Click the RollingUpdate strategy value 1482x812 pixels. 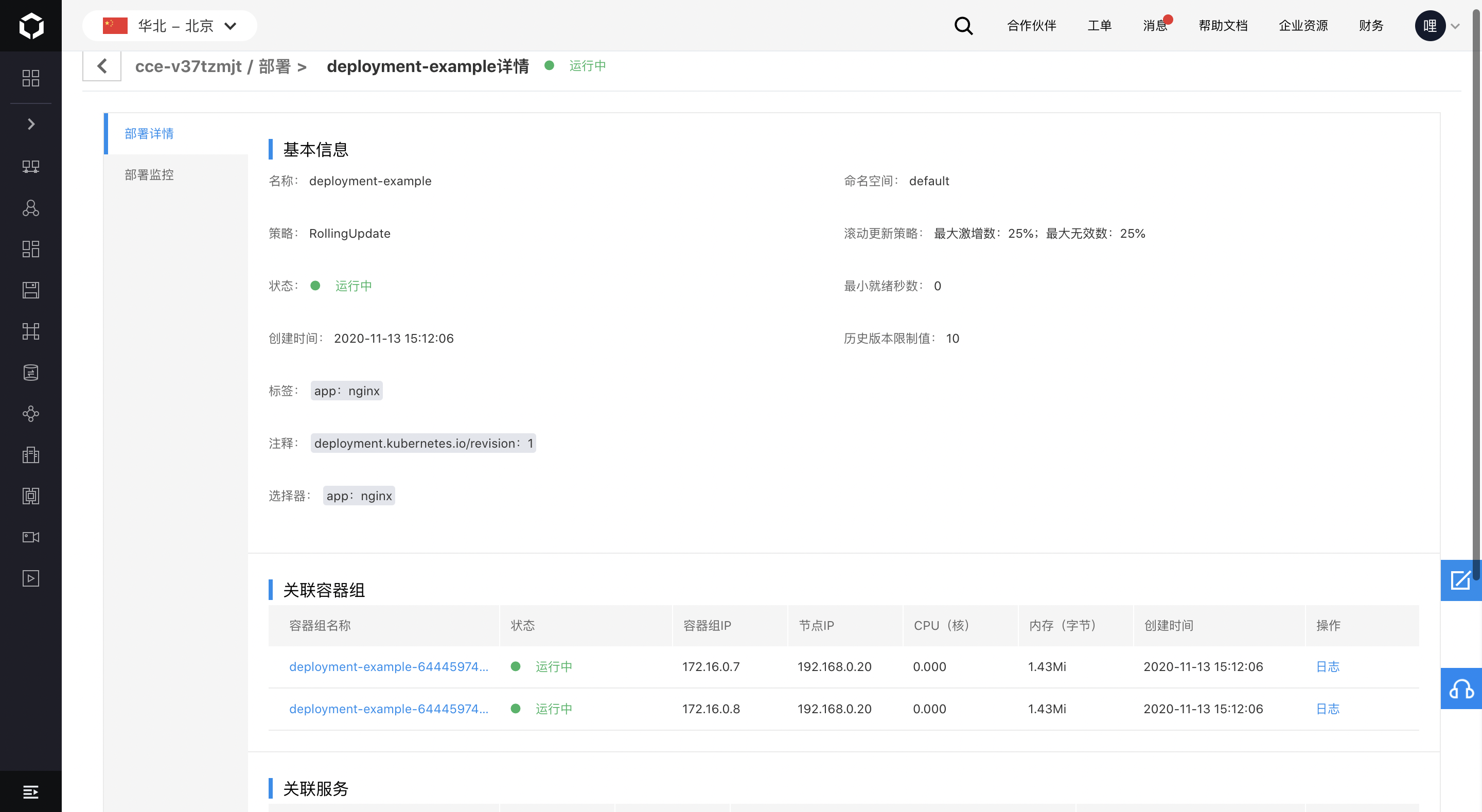pos(350,234)
